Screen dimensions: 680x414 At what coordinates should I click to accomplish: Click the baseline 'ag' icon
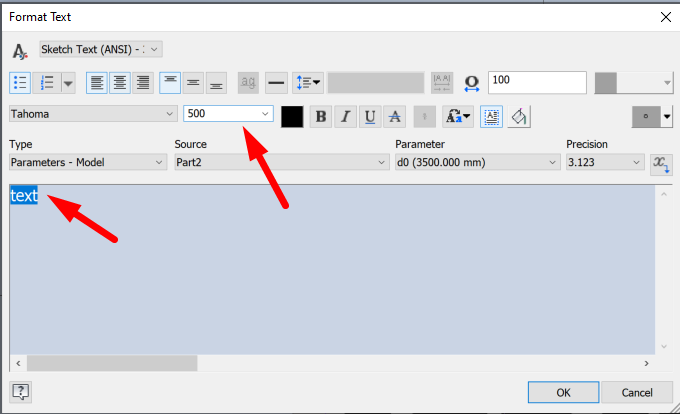tap(248, 82)
